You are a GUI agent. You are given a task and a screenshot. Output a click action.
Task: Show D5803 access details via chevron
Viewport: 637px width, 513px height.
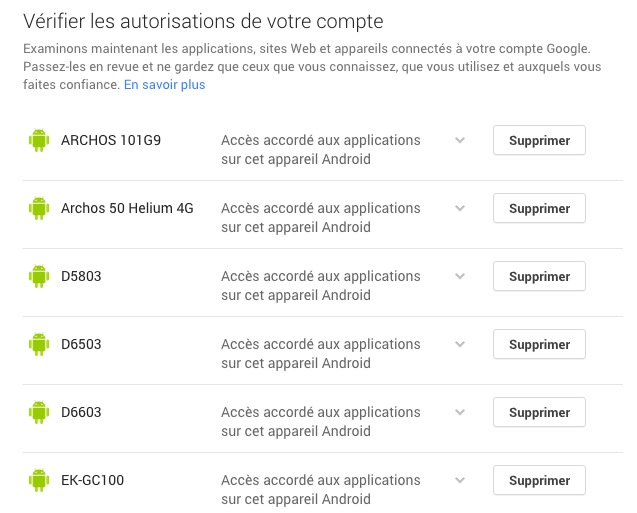[460, 276]
